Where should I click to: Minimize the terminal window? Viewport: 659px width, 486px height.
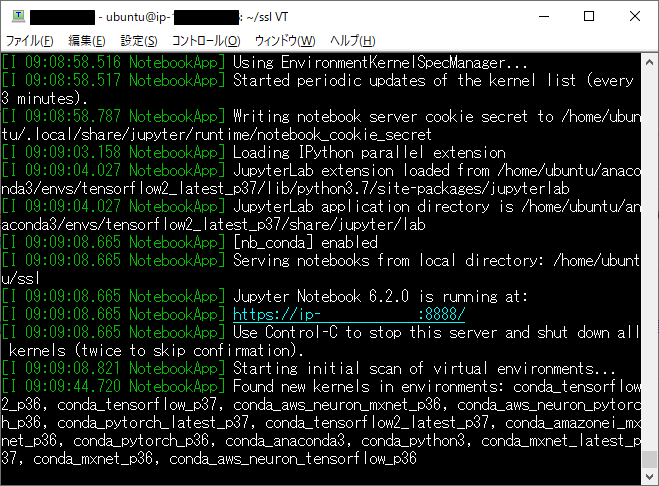click(x=544, y=17)
